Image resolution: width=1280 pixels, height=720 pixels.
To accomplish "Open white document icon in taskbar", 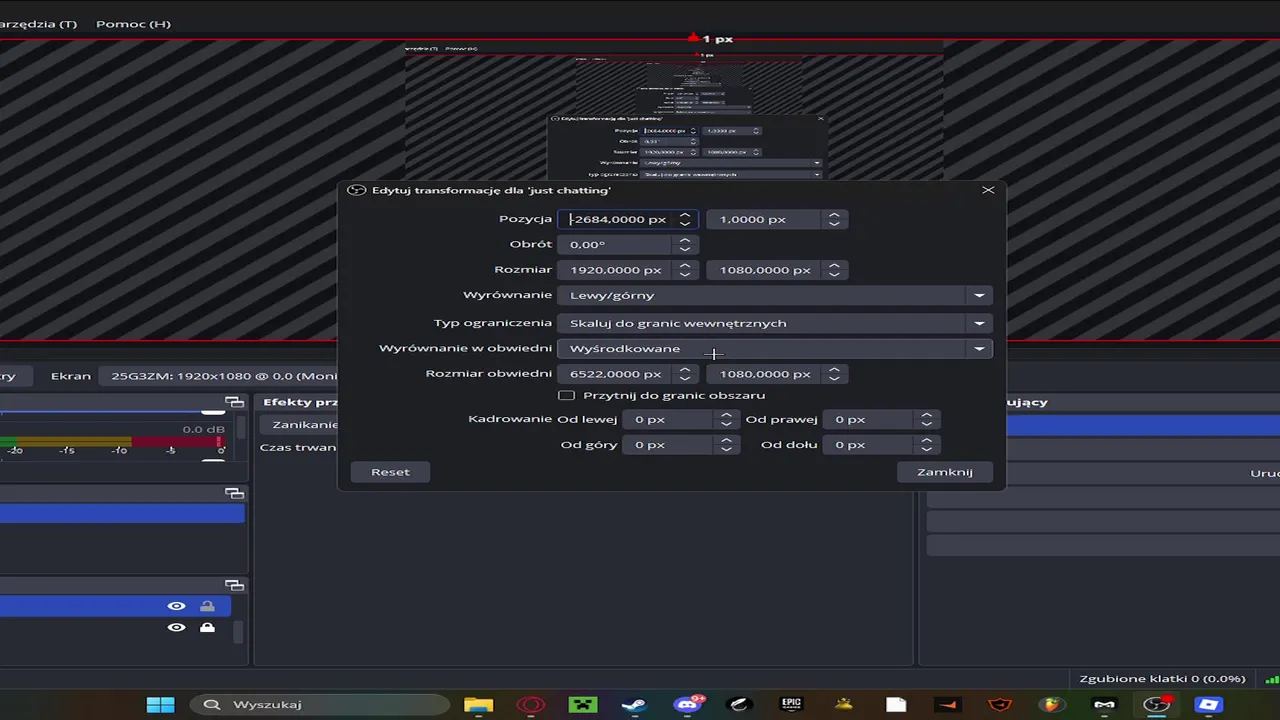I will tap(895, 704).
